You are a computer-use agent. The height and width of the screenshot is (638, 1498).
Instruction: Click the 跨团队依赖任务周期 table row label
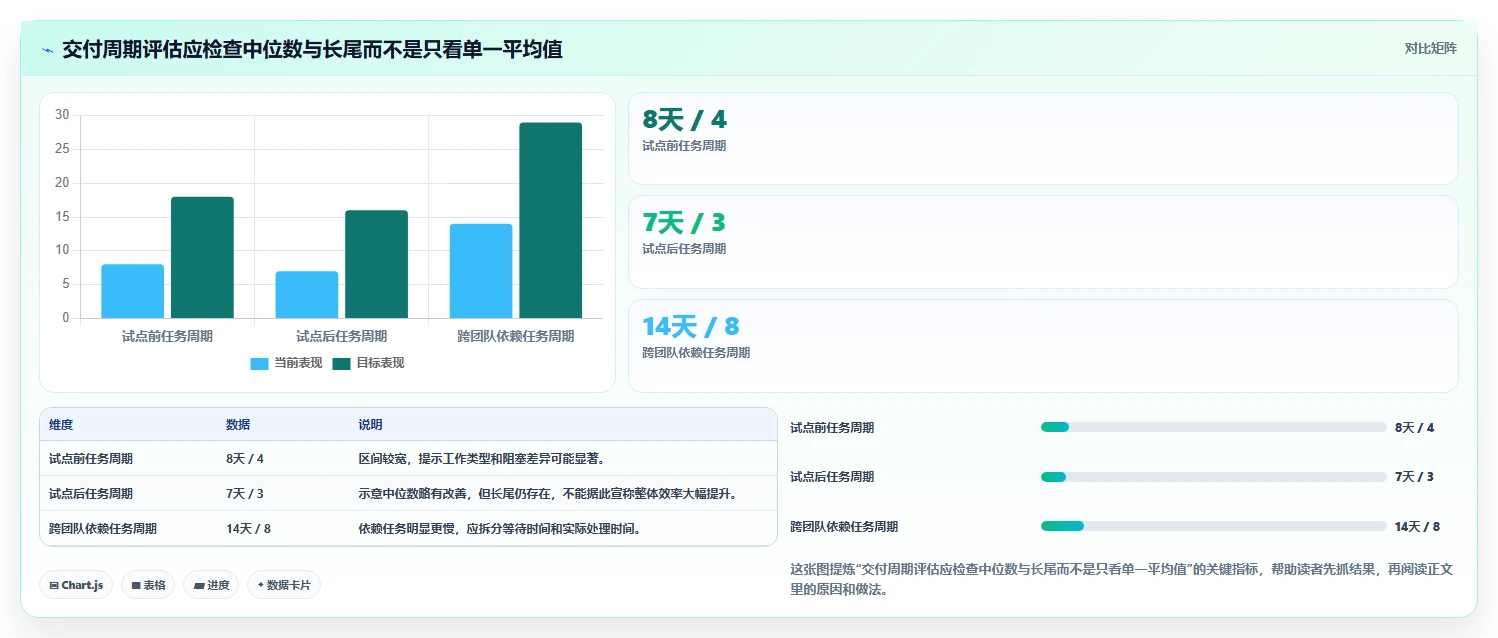[x=103, y=529]
